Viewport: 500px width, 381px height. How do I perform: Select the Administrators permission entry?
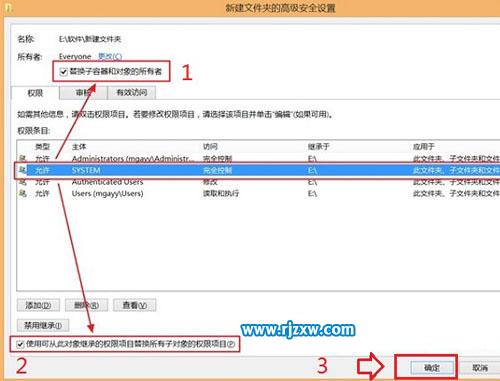click(x=259, y=159)
